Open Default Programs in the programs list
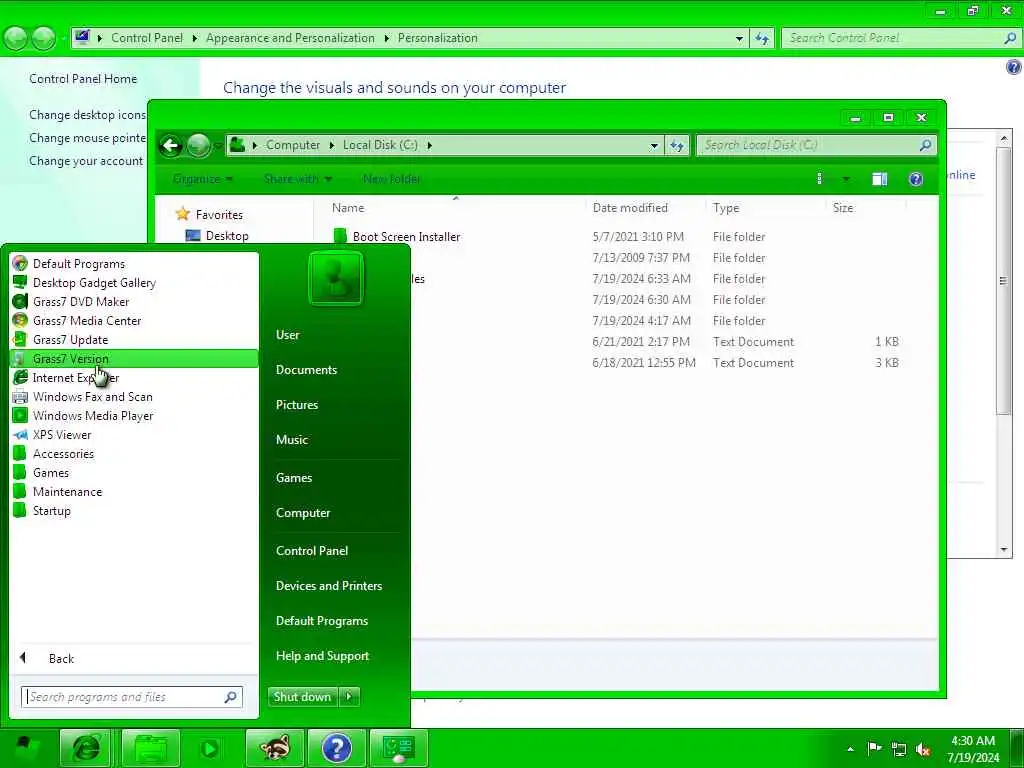 pyautogui.click(x=78, y=264)
